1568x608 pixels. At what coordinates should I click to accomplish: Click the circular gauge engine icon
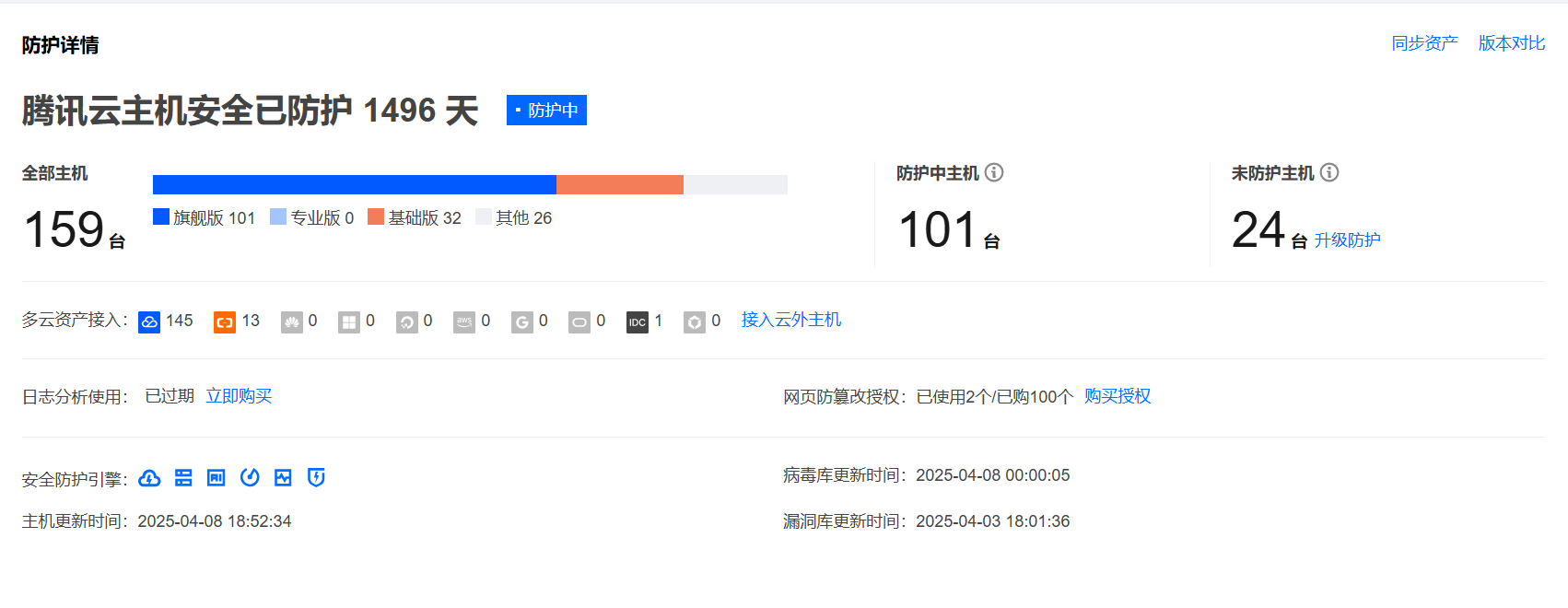[x=250, y=477]
